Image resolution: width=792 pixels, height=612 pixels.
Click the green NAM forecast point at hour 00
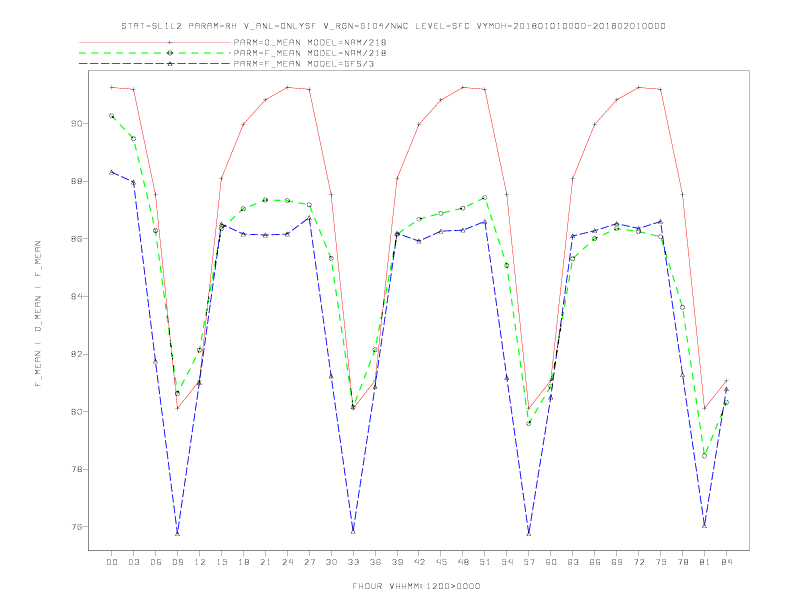(x=112, y=116)
